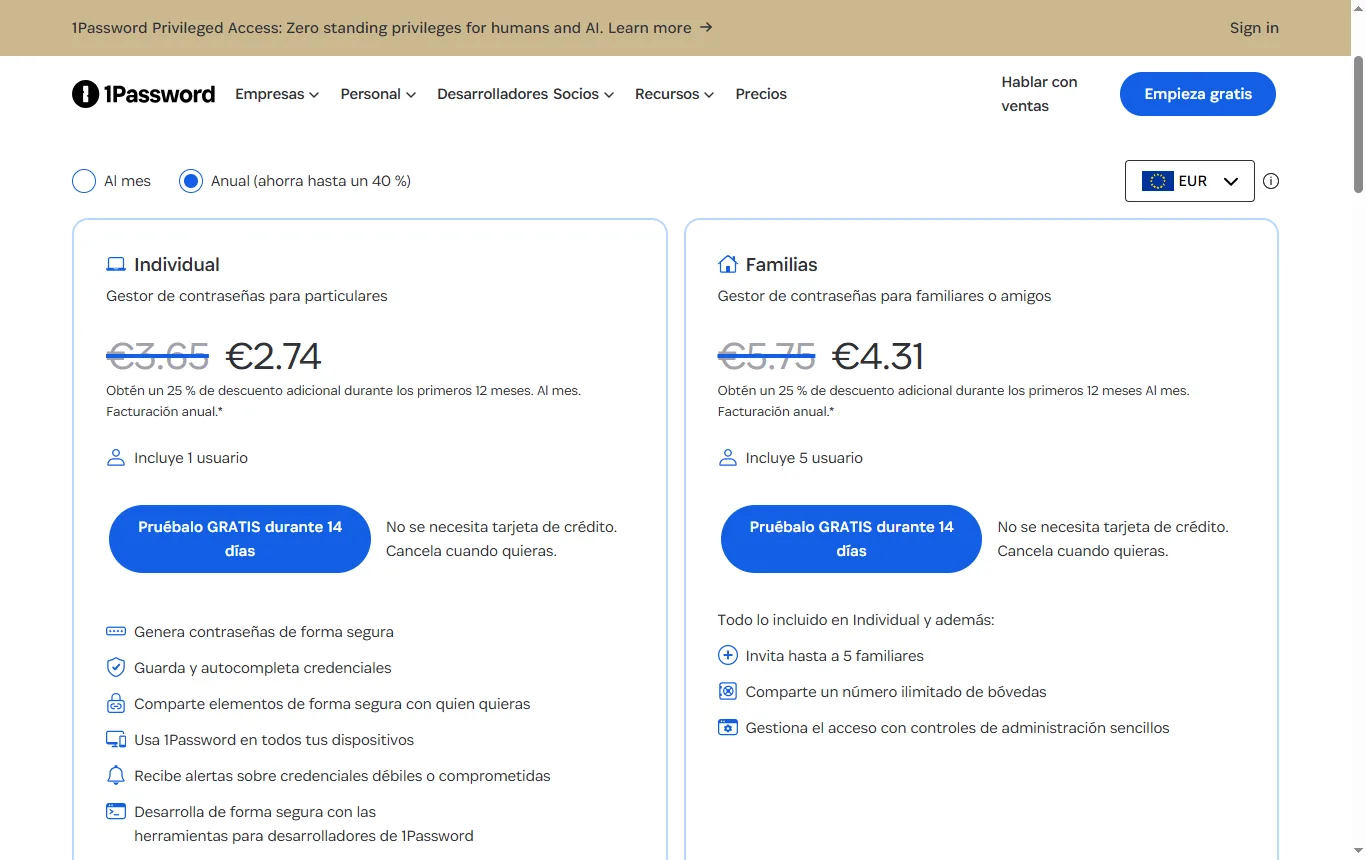Click the bell icon by Recibe alertas
The height and width of the screenshot is (860, 1366).
pos(116,776)
